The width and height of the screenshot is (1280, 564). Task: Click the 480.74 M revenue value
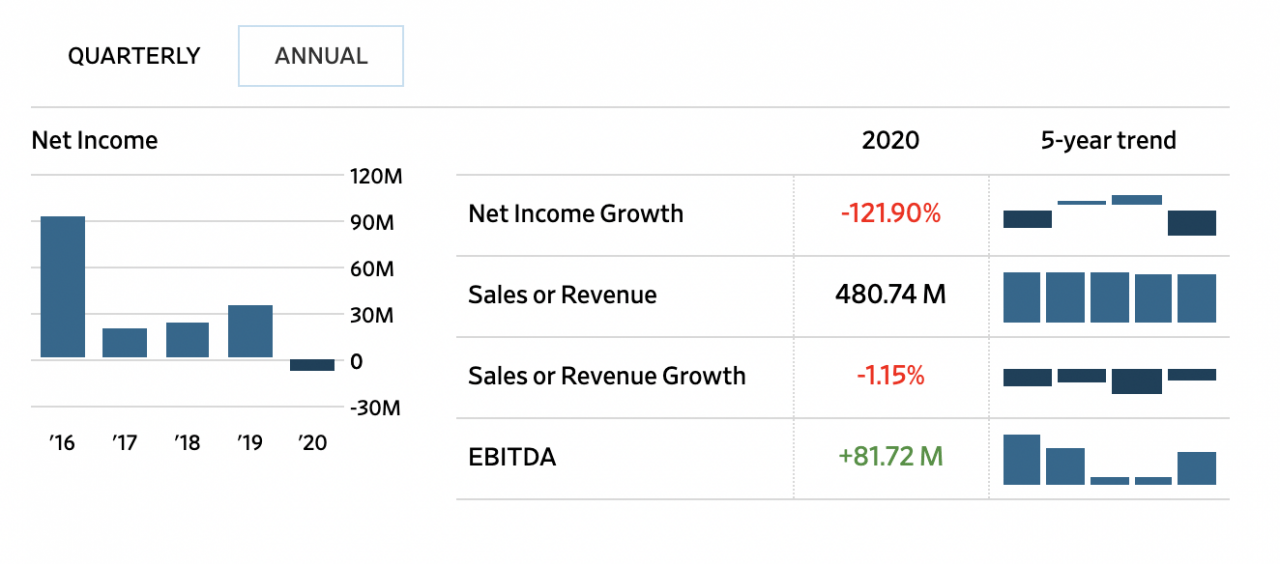coord(891,295)
